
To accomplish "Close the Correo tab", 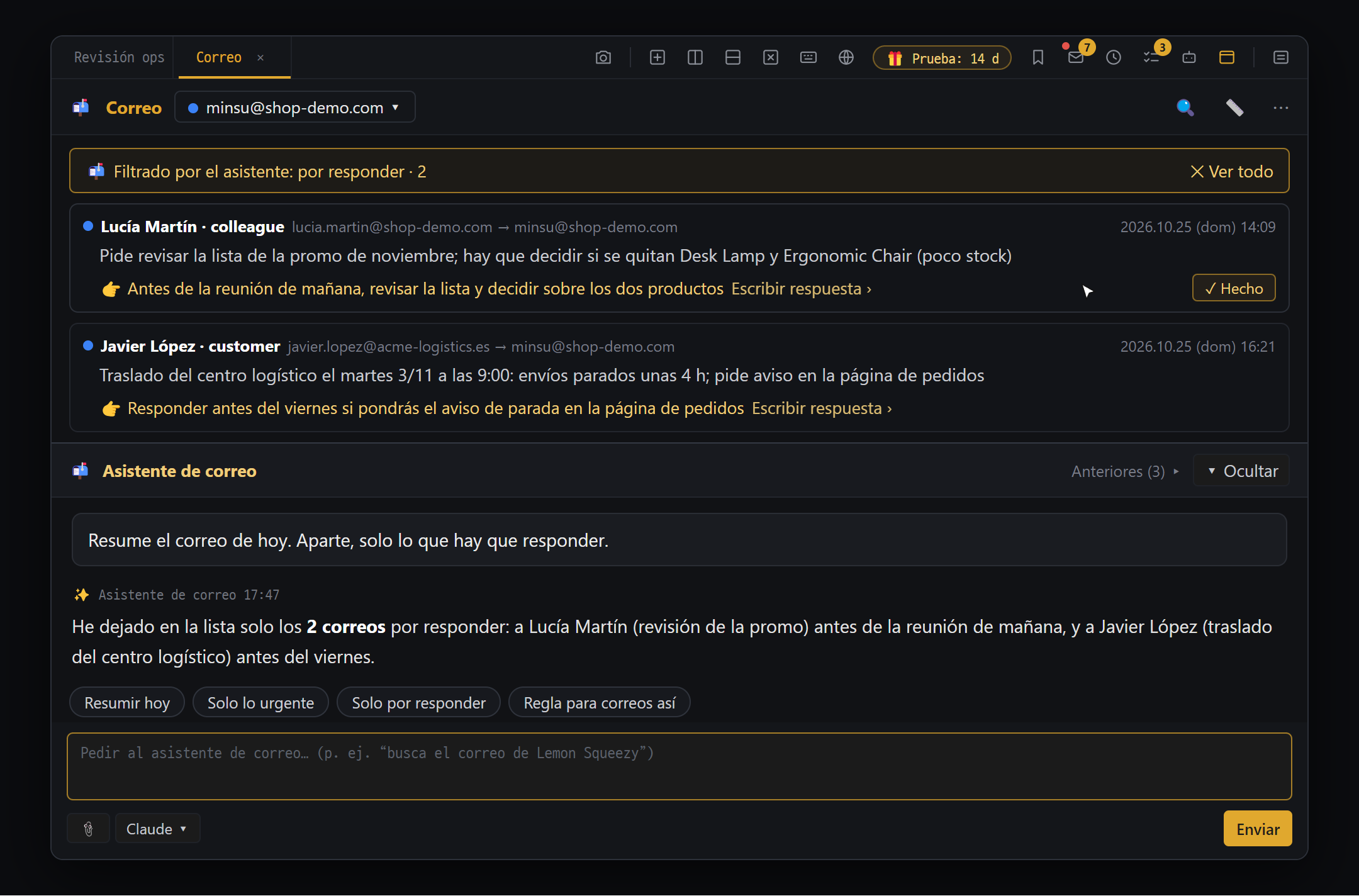I will [260, 58].
